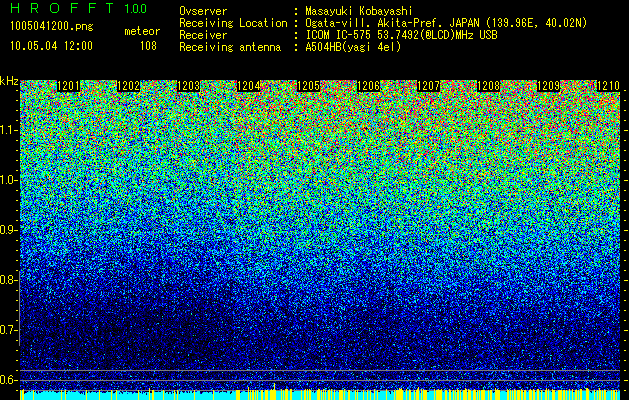Click the 0.8 frequency axis label

pyautogui.click(x=7, y=280)
